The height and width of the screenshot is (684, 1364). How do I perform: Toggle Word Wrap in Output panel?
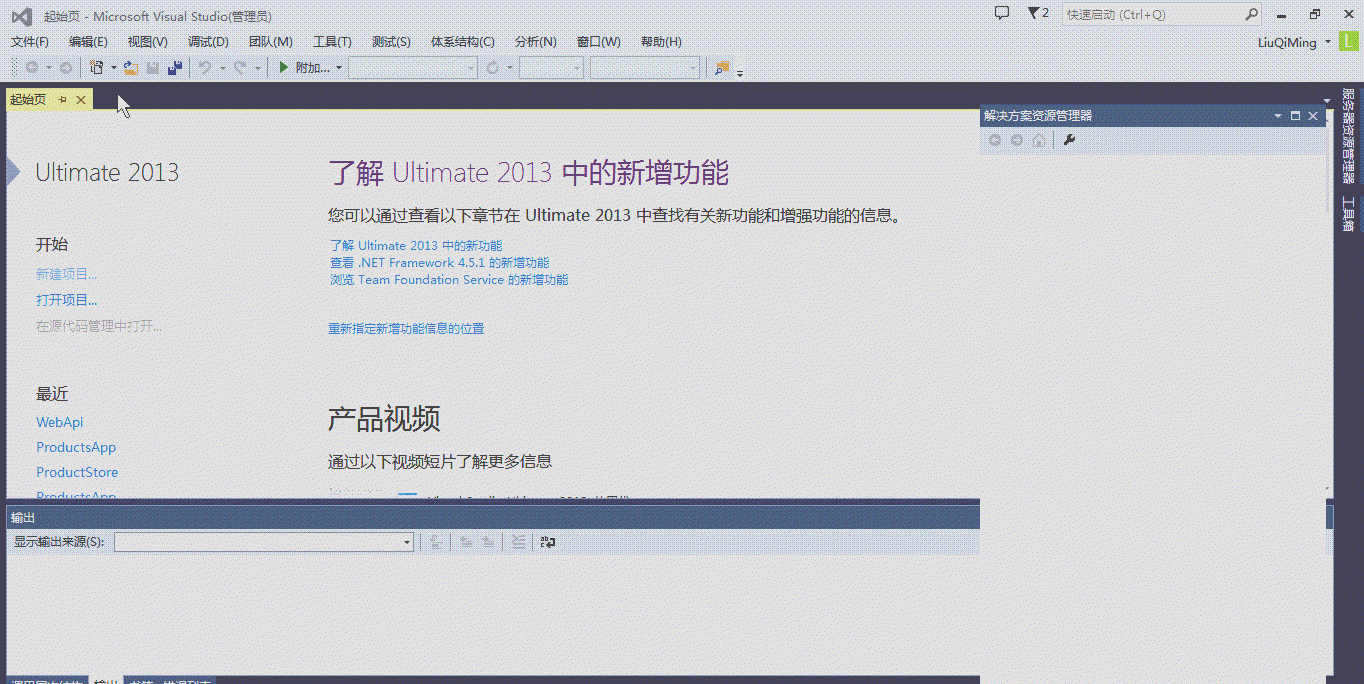(x=548, y=542)
